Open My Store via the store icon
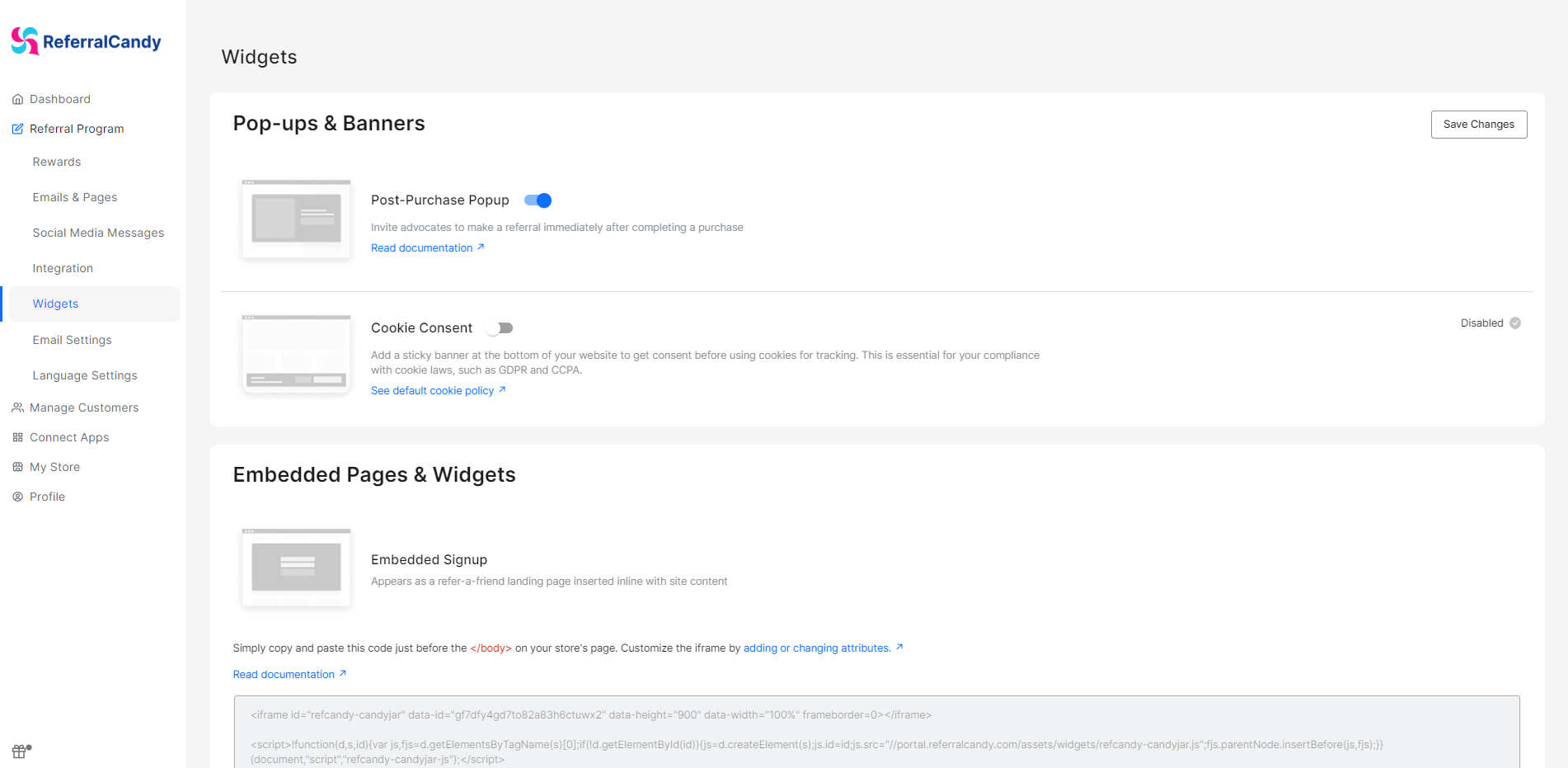1568x768 pixels. tap(17, 467)
